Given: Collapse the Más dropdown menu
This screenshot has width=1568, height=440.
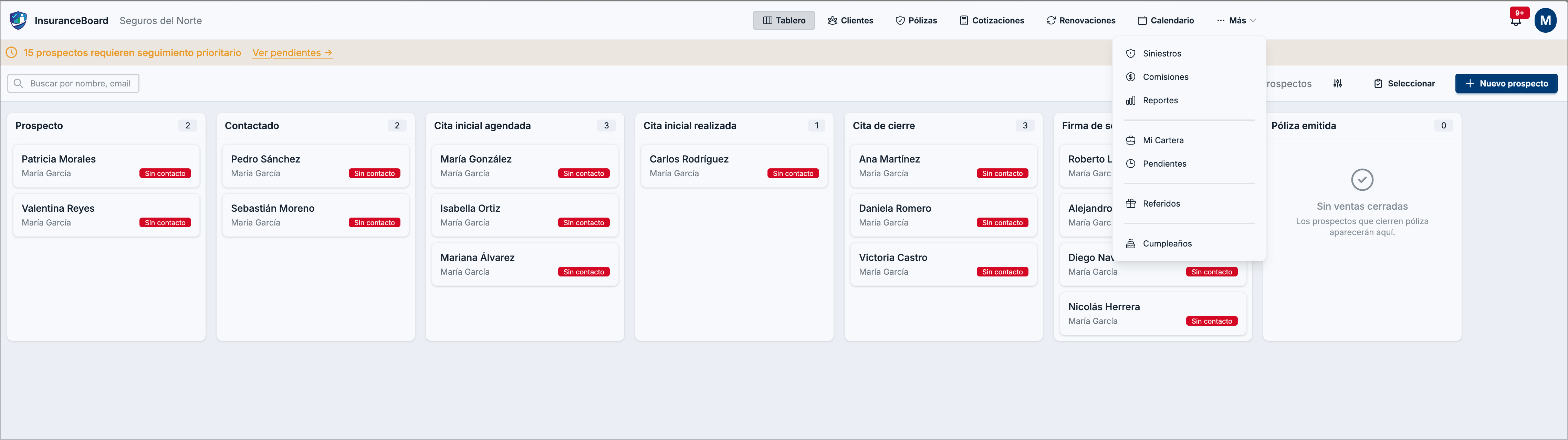Looking at the screenshot, I should click(1236, 20).
